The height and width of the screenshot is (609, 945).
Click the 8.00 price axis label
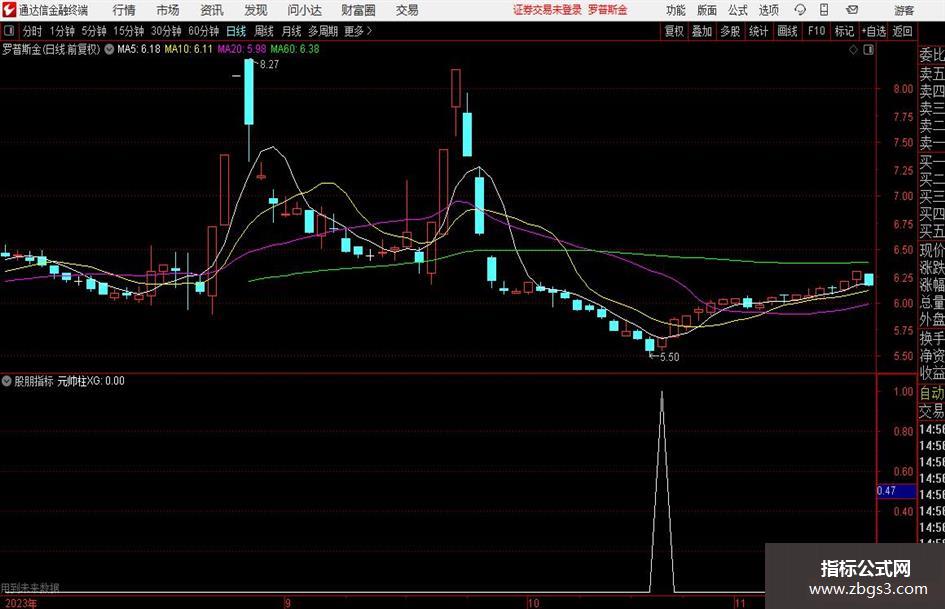(x=903, y=89)
